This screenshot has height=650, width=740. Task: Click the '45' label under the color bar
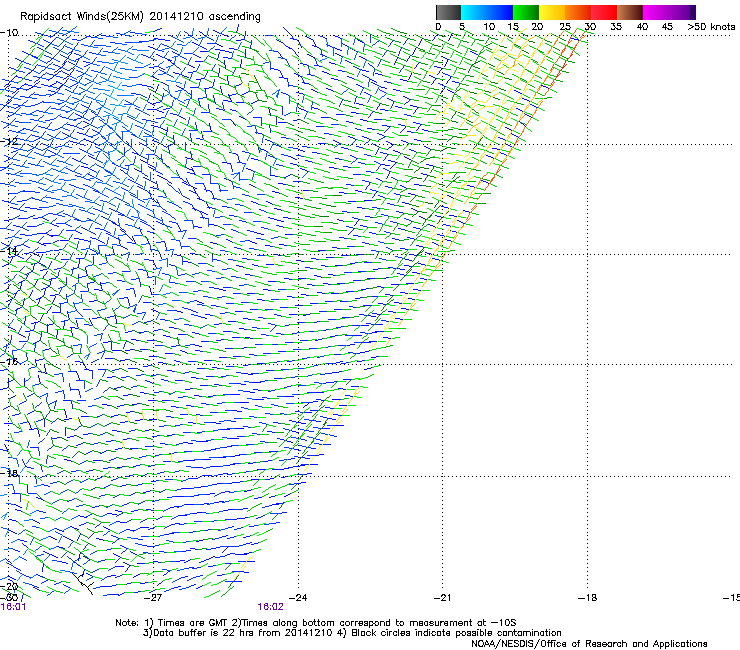(x=667, y=27)
